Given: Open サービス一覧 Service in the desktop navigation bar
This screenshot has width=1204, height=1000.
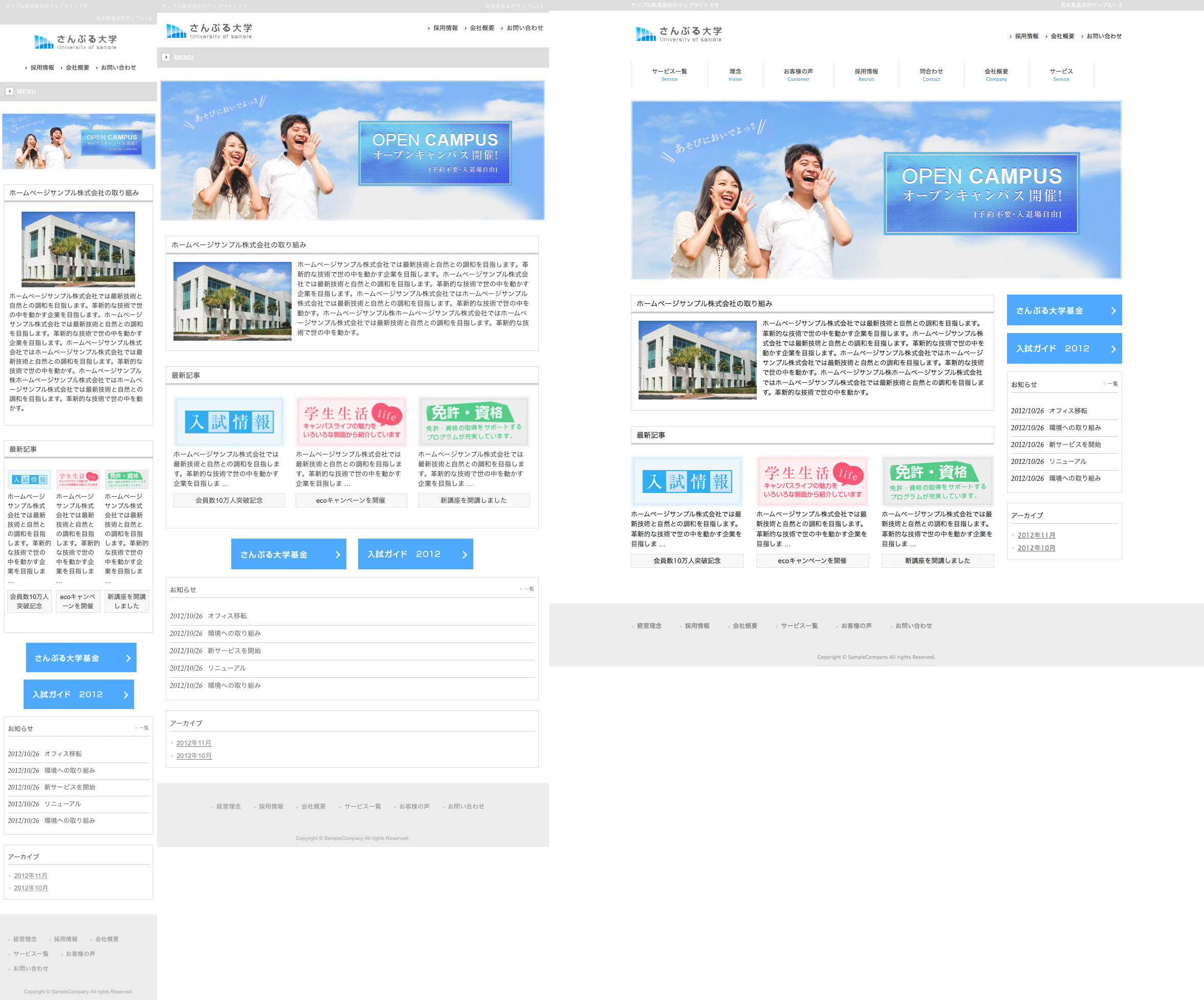Looking at the screenshot, I should click(x=669, y=75).
